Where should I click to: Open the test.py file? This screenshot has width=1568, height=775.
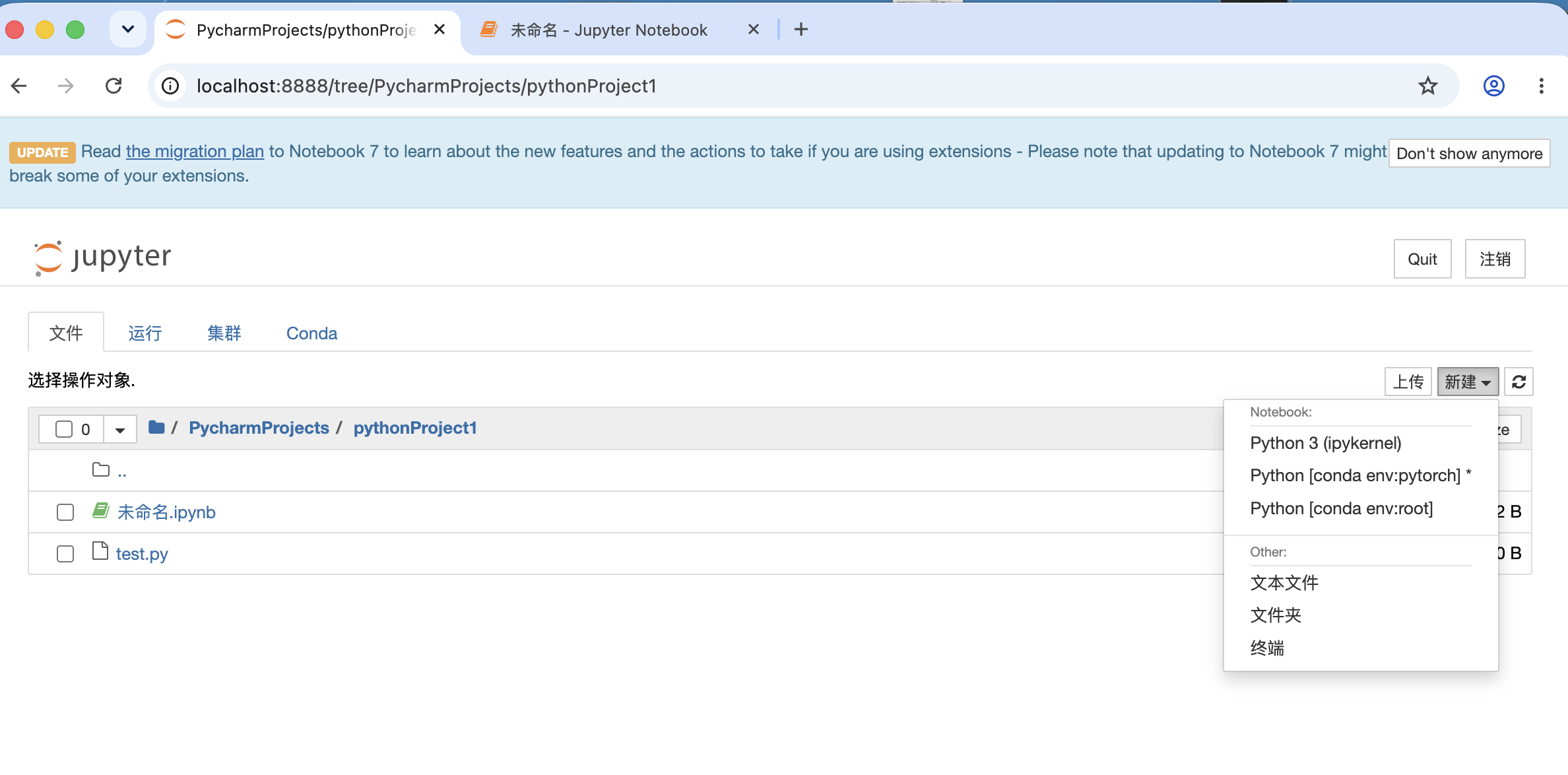coord(142,554)
